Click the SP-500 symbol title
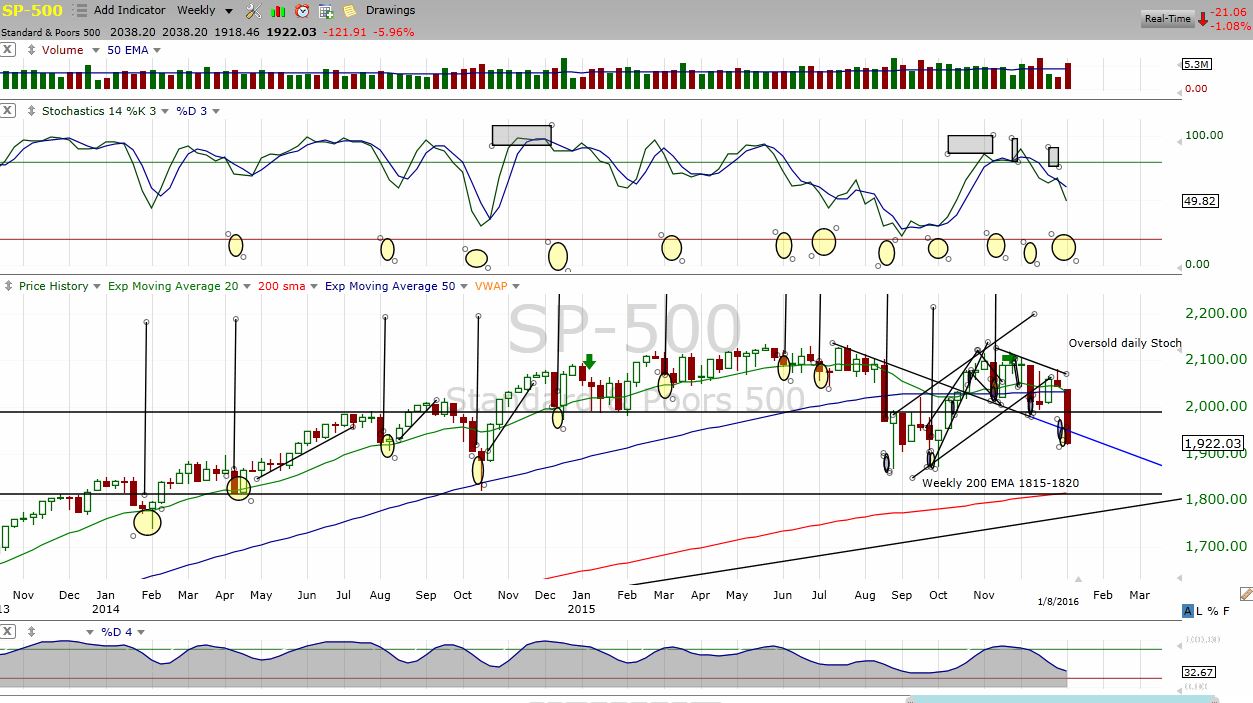Viewport: 1253px width, 703px height. pos(32,11)
